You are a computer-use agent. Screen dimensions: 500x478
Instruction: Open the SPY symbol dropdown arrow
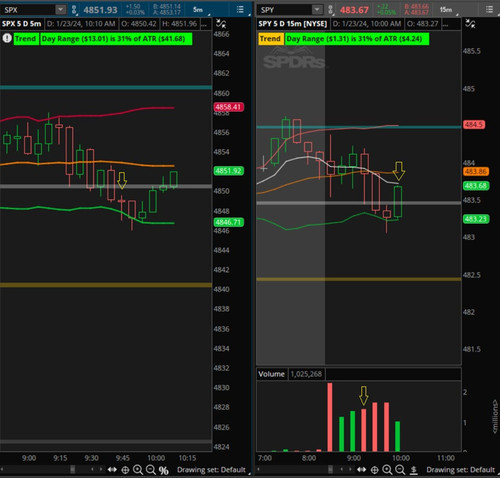pyautogui.click(x=317, y=10)
